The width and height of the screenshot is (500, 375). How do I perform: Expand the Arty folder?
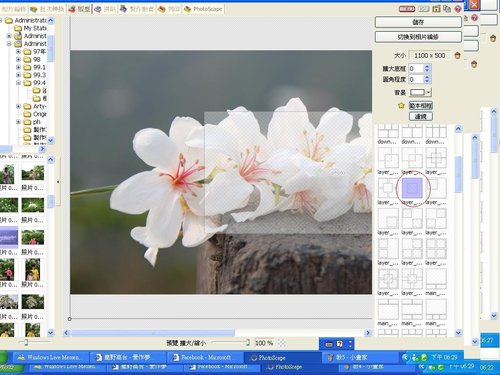[x=19, y=106]
